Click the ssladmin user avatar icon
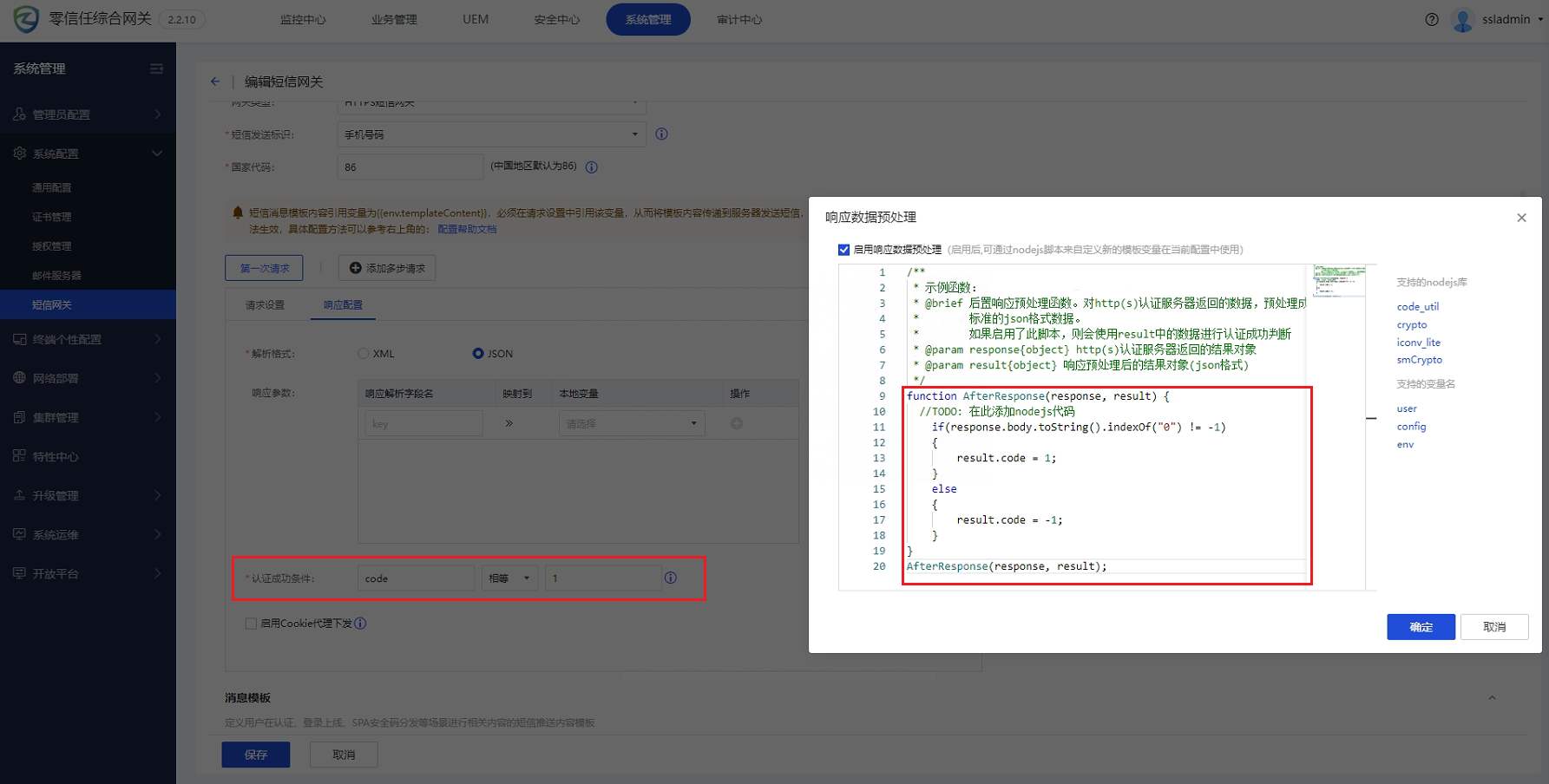This screenshot has height=784, width=1549. [1463, 19]
